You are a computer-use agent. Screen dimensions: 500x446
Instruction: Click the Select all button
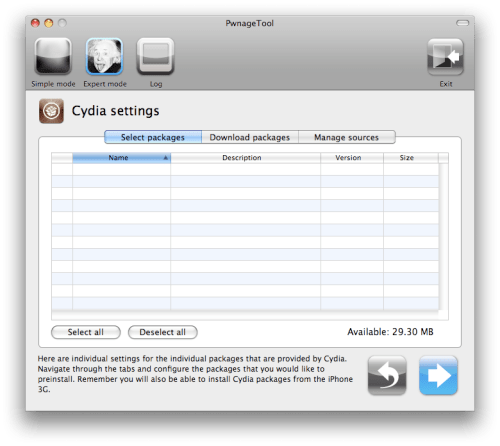click(x=86, y=332)
